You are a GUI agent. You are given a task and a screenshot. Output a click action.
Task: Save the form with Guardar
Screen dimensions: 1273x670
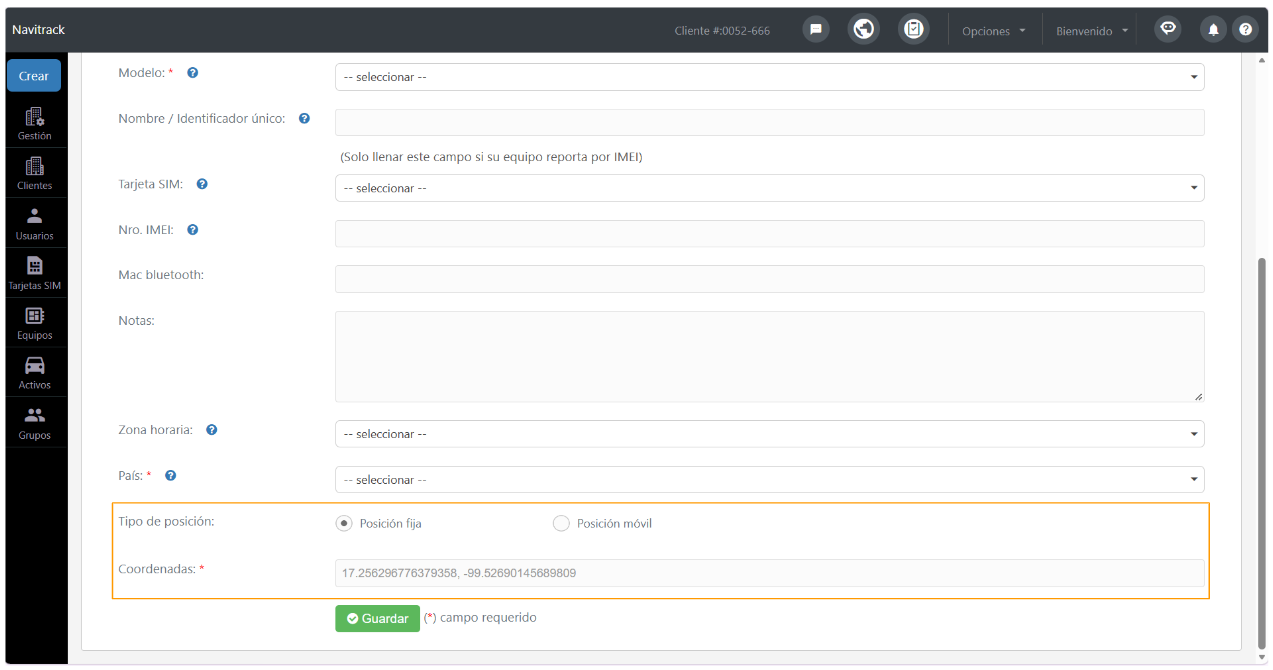377,619
